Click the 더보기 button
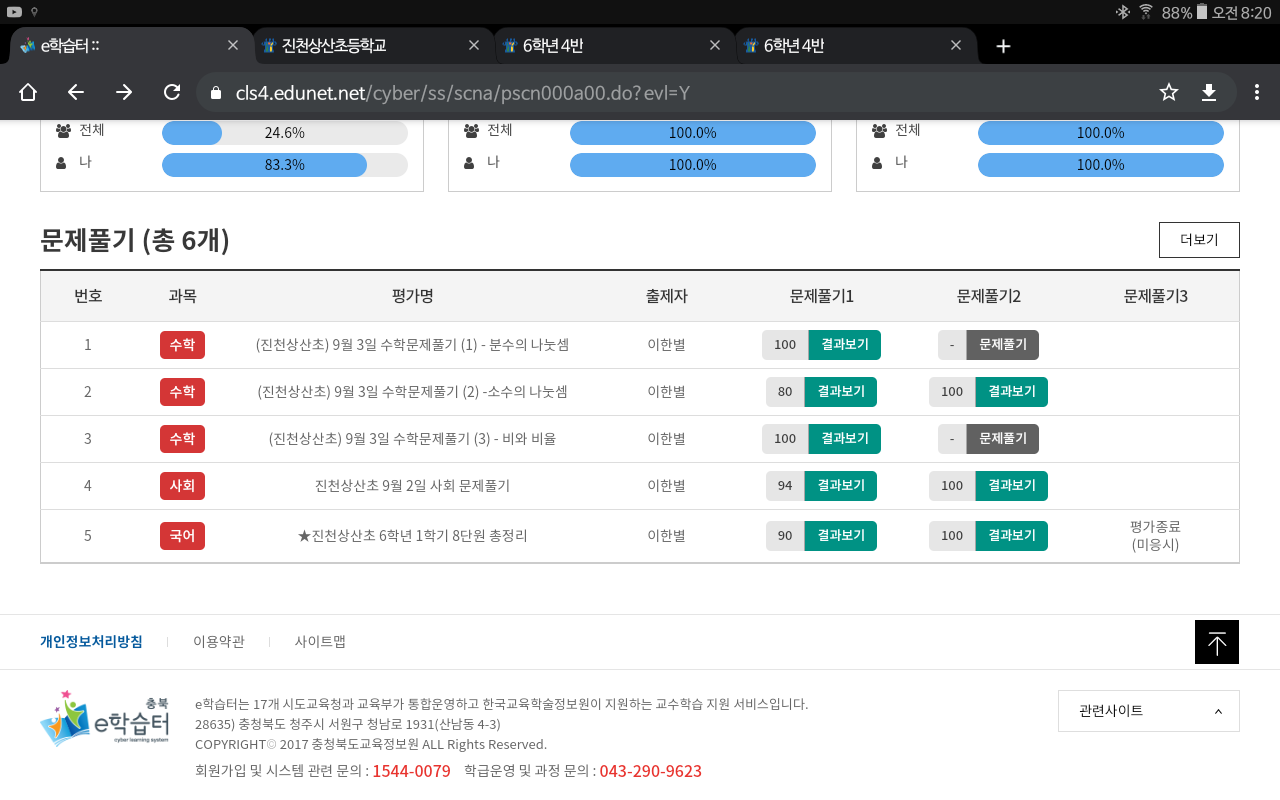 coord(1199,240)
